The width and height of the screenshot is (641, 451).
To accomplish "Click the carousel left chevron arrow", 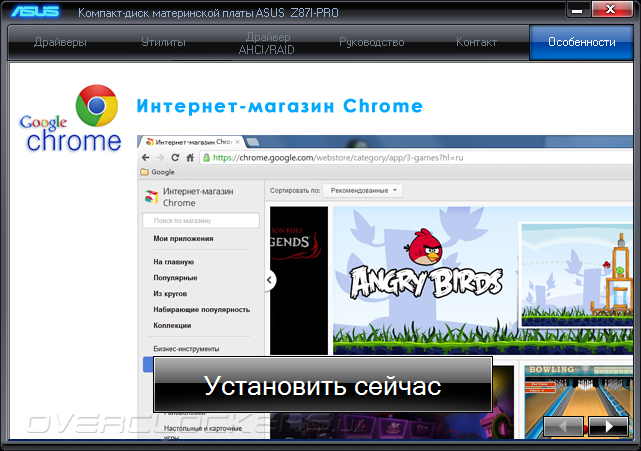I will [x=269, y=280].
